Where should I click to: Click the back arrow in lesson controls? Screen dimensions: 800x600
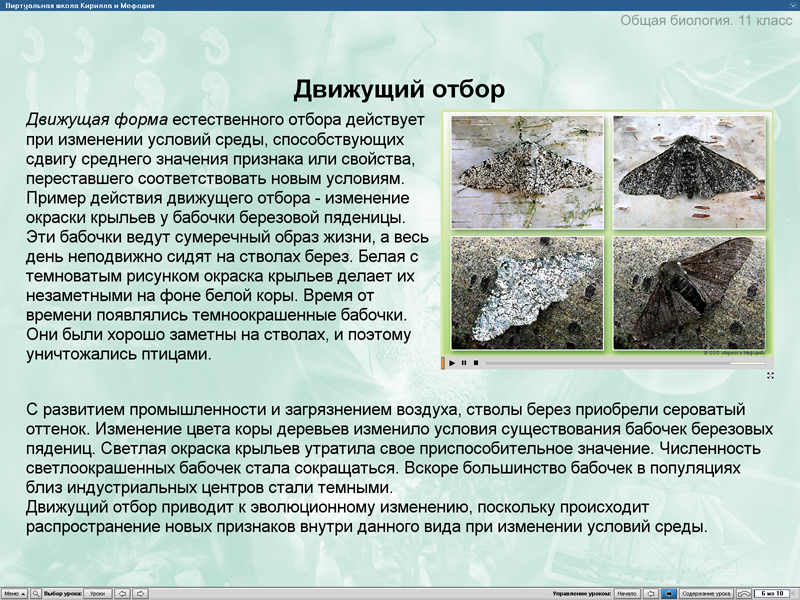(x=650, y=592)
